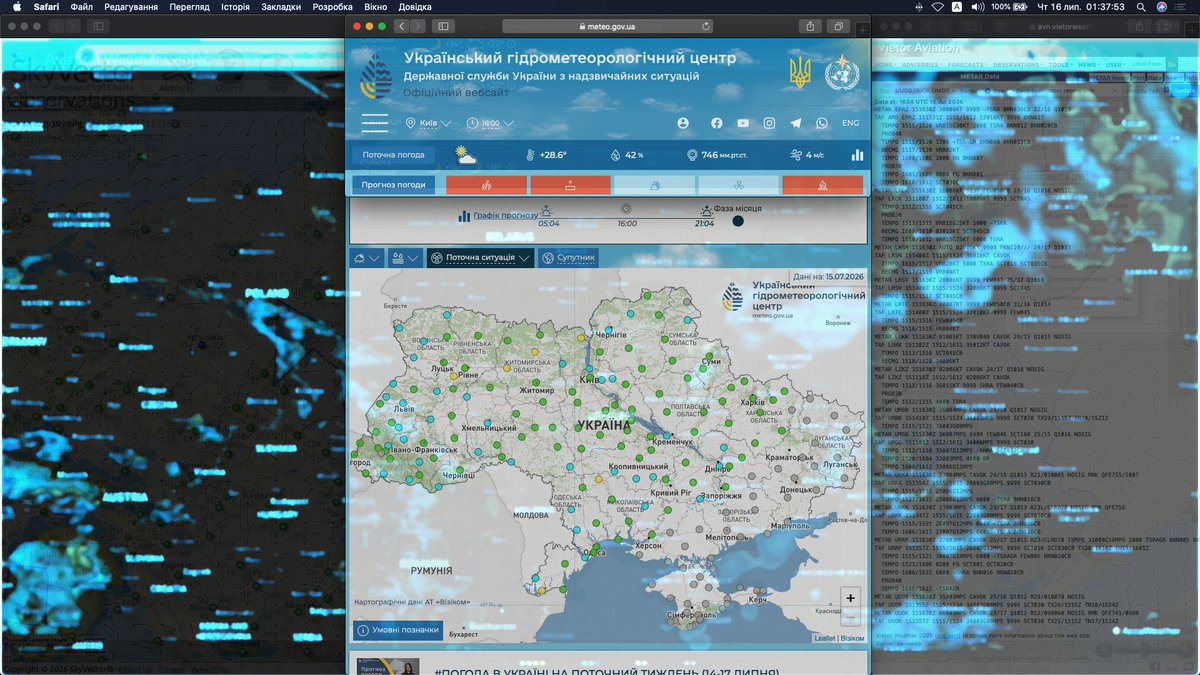Switch the site language to ENG
1200x675 pixels.
point(850,123)
